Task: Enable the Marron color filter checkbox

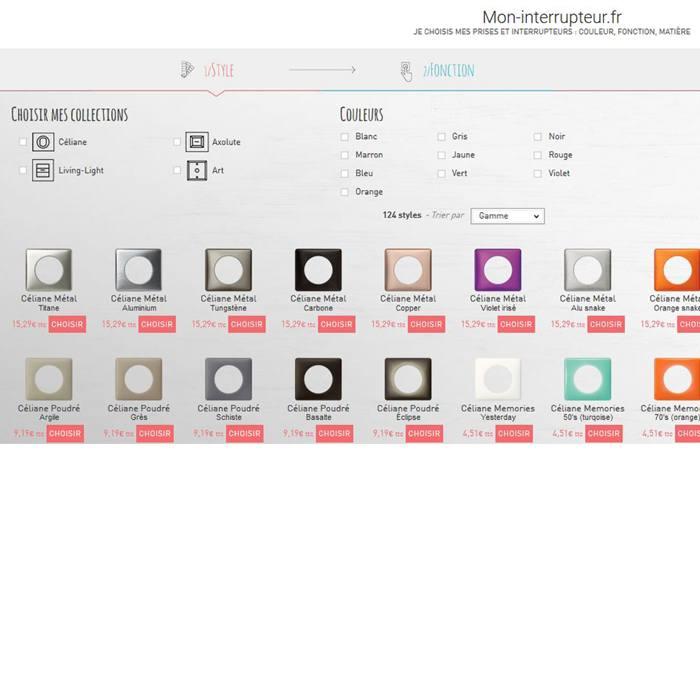Action: 344,155
